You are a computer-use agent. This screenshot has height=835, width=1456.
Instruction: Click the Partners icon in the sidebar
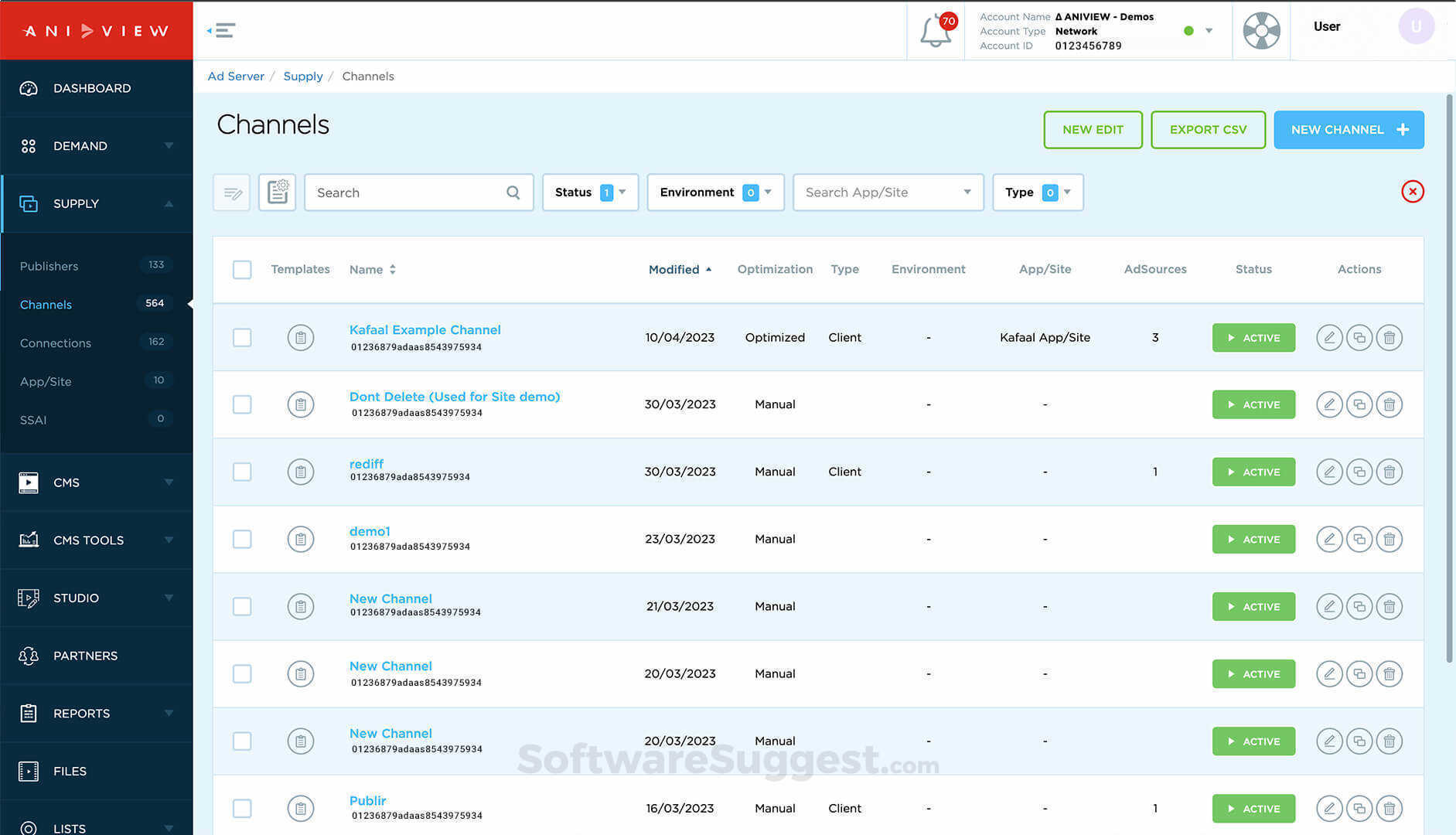[28, 656]
